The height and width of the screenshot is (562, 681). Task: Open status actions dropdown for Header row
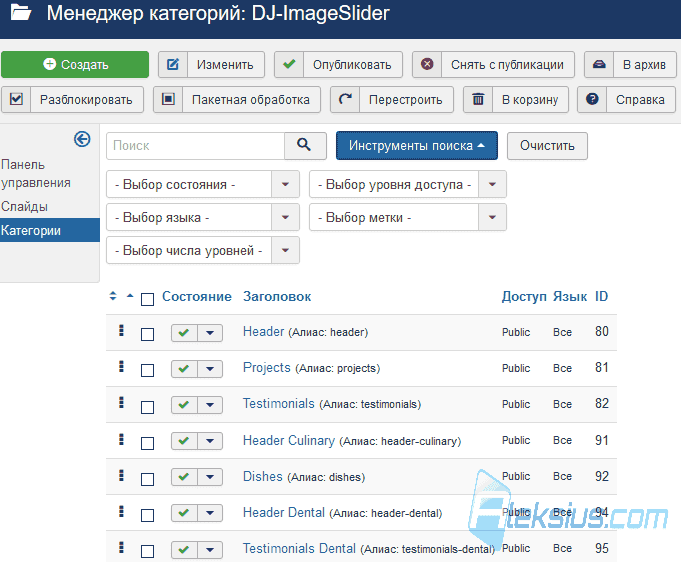pos(210,333)
